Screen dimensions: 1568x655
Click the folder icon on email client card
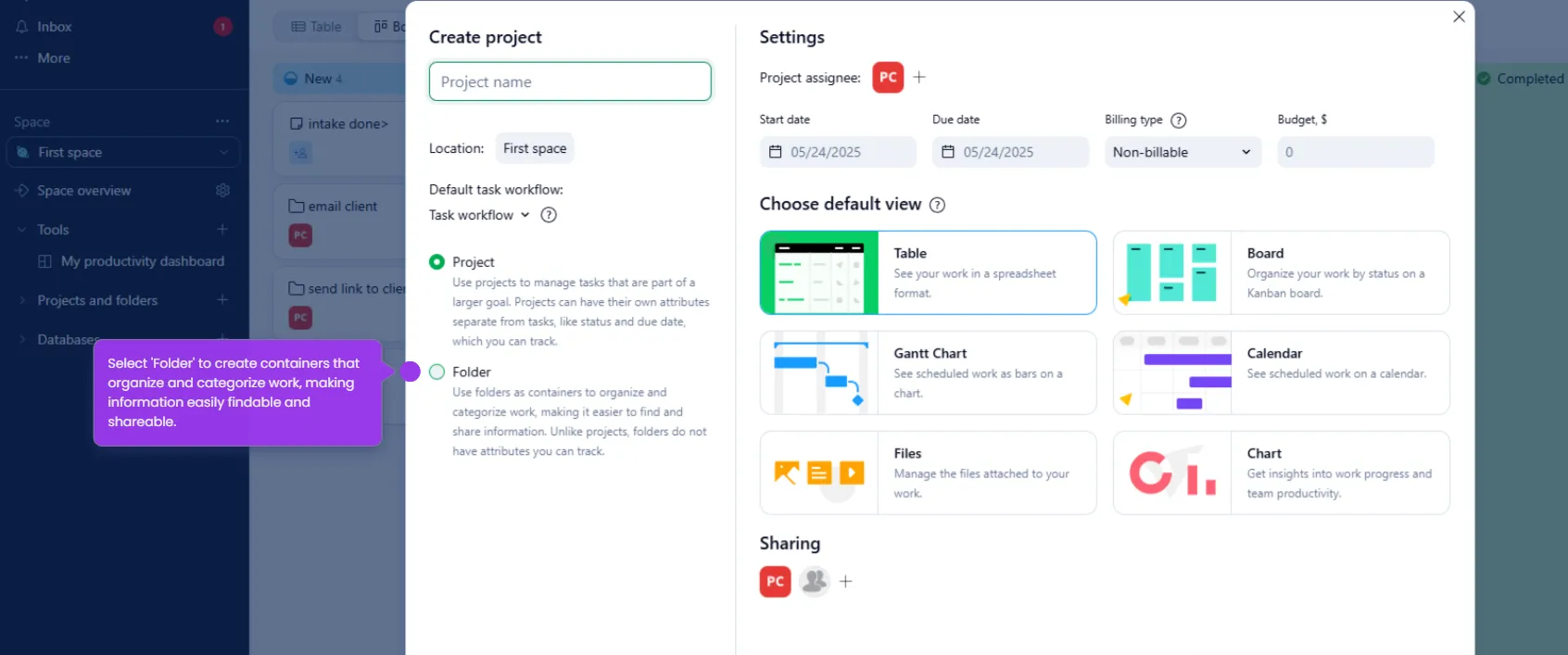pyautogui.click(x=297, y=206)
